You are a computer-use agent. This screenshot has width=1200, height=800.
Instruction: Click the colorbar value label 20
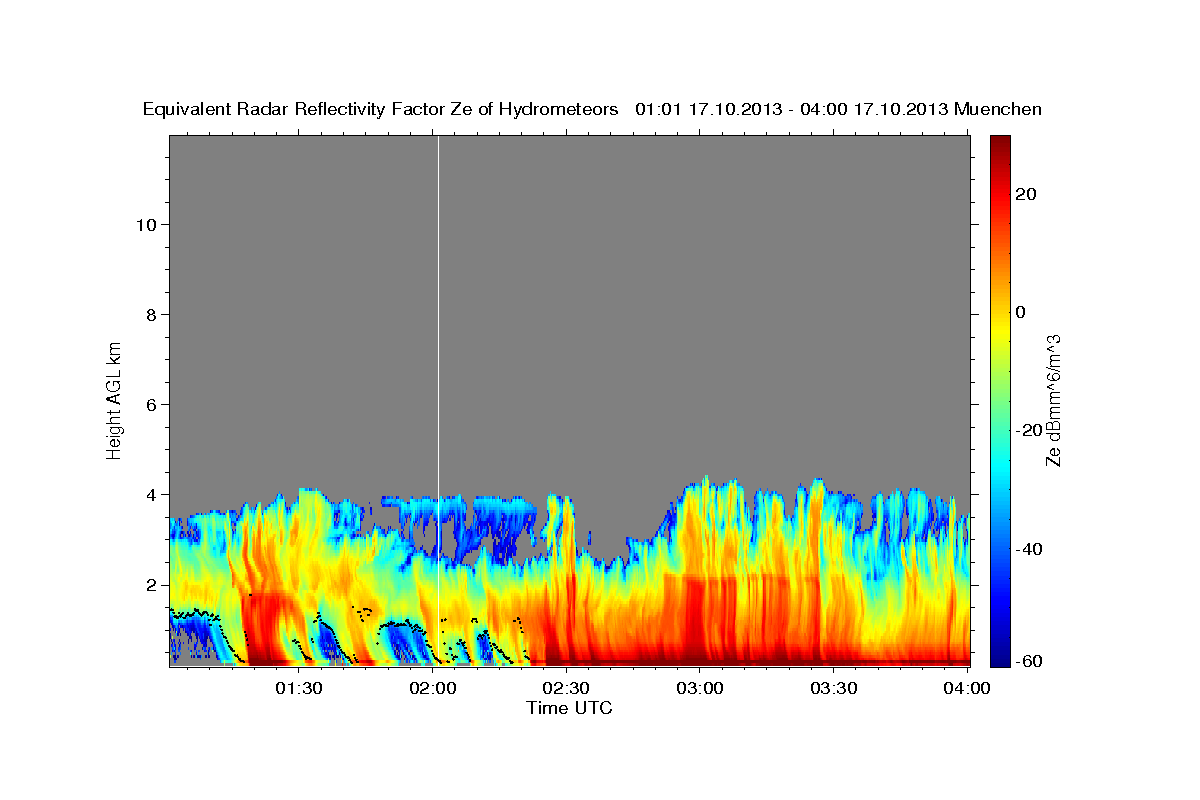pyautogui.click(x=1026, y=194)
